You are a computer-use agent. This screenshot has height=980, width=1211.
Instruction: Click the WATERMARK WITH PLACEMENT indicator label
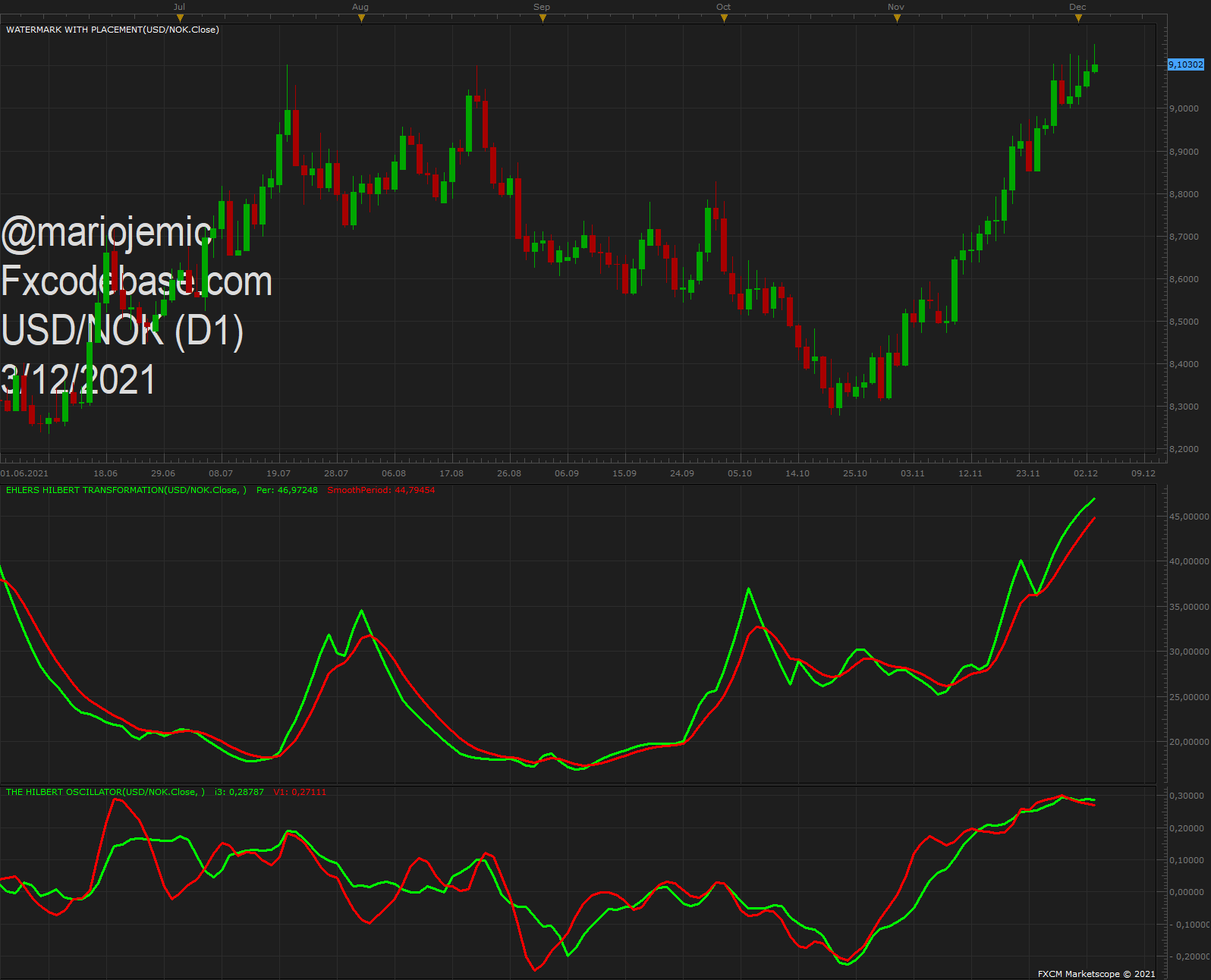(112, 30)
